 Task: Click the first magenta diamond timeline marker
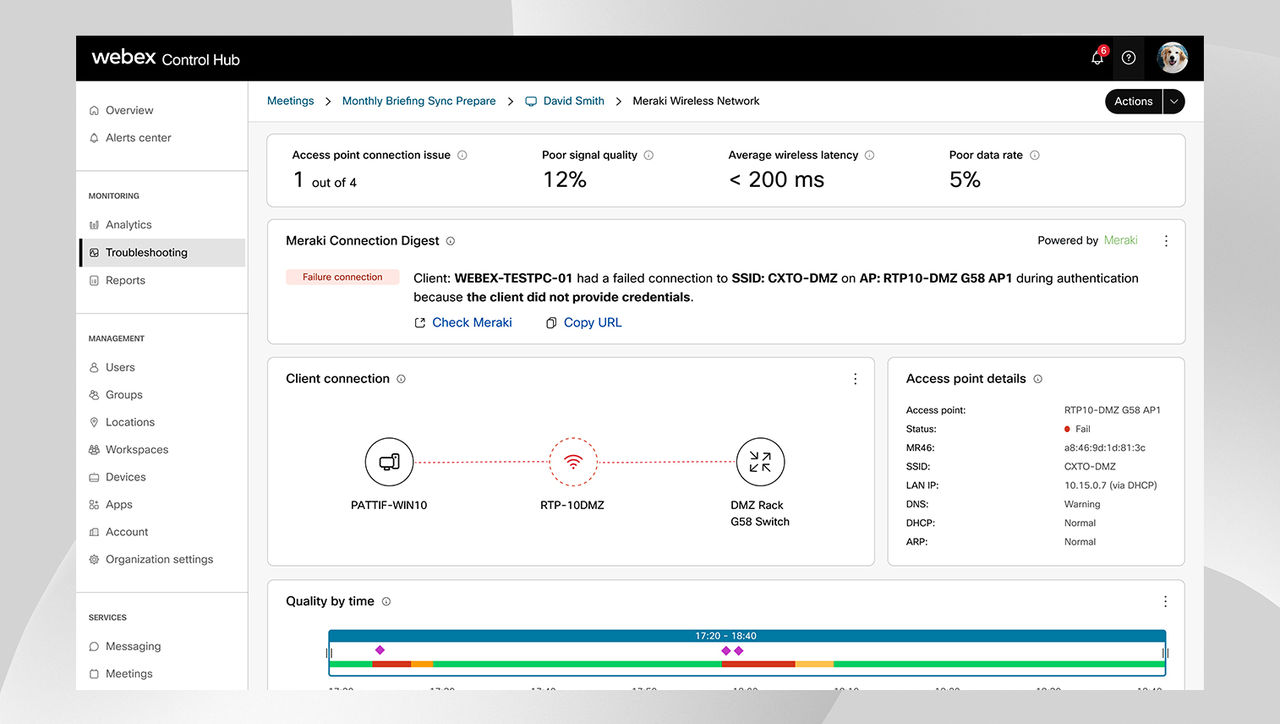click(380, 650)
